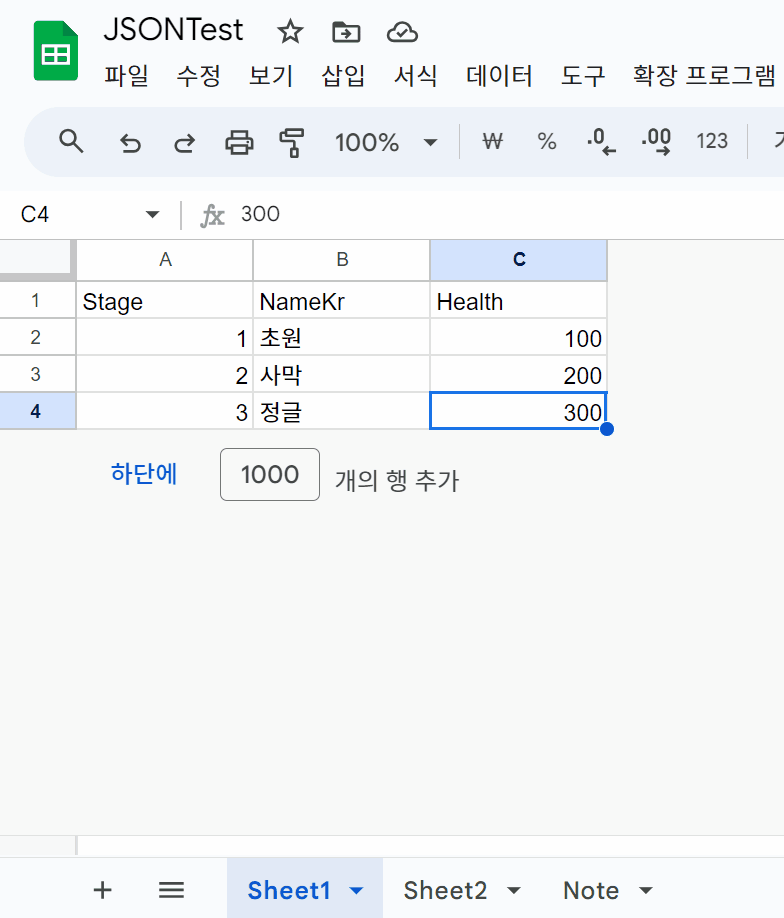The width and height of the screenshot is (784, 918).
Task: Select the Sheet1 tab
Action: coord(289,890)
